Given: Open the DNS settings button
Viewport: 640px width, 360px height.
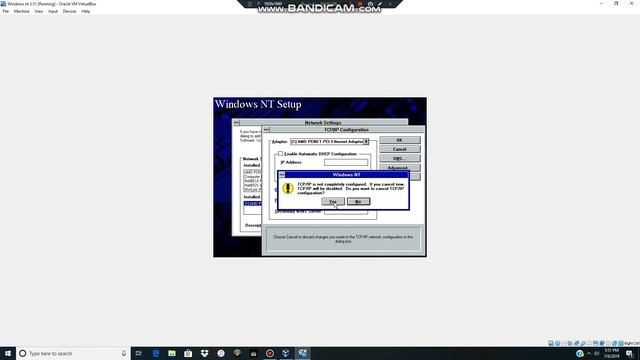Looking at the screenshot, I should (400, 158).
